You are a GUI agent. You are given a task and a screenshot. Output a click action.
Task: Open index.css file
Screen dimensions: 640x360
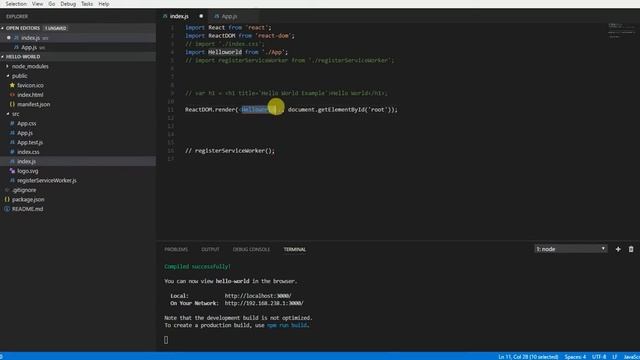tap(28, 152)
